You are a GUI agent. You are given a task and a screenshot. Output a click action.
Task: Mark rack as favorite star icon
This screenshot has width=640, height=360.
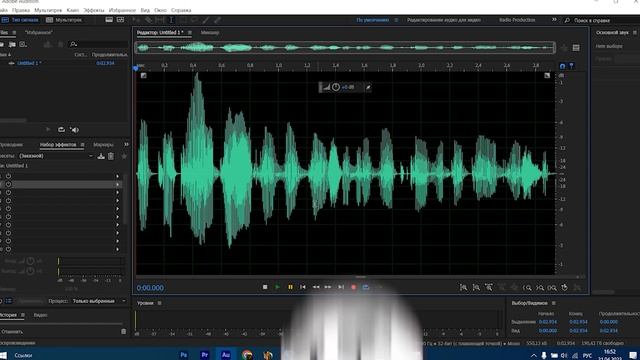pos(124,156)
